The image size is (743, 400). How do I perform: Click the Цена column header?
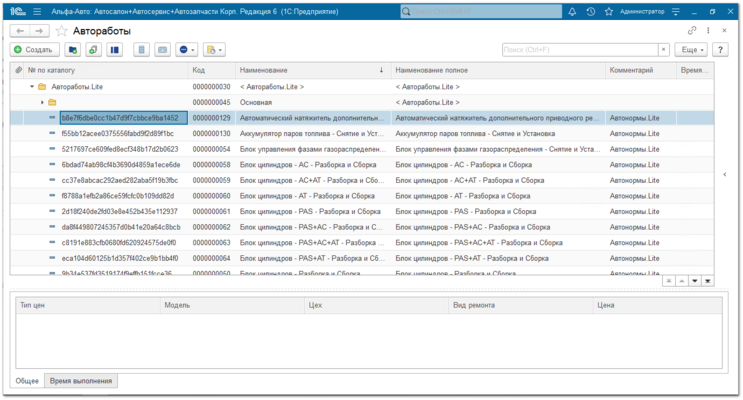pyautogui.click(x=658, y=305)
